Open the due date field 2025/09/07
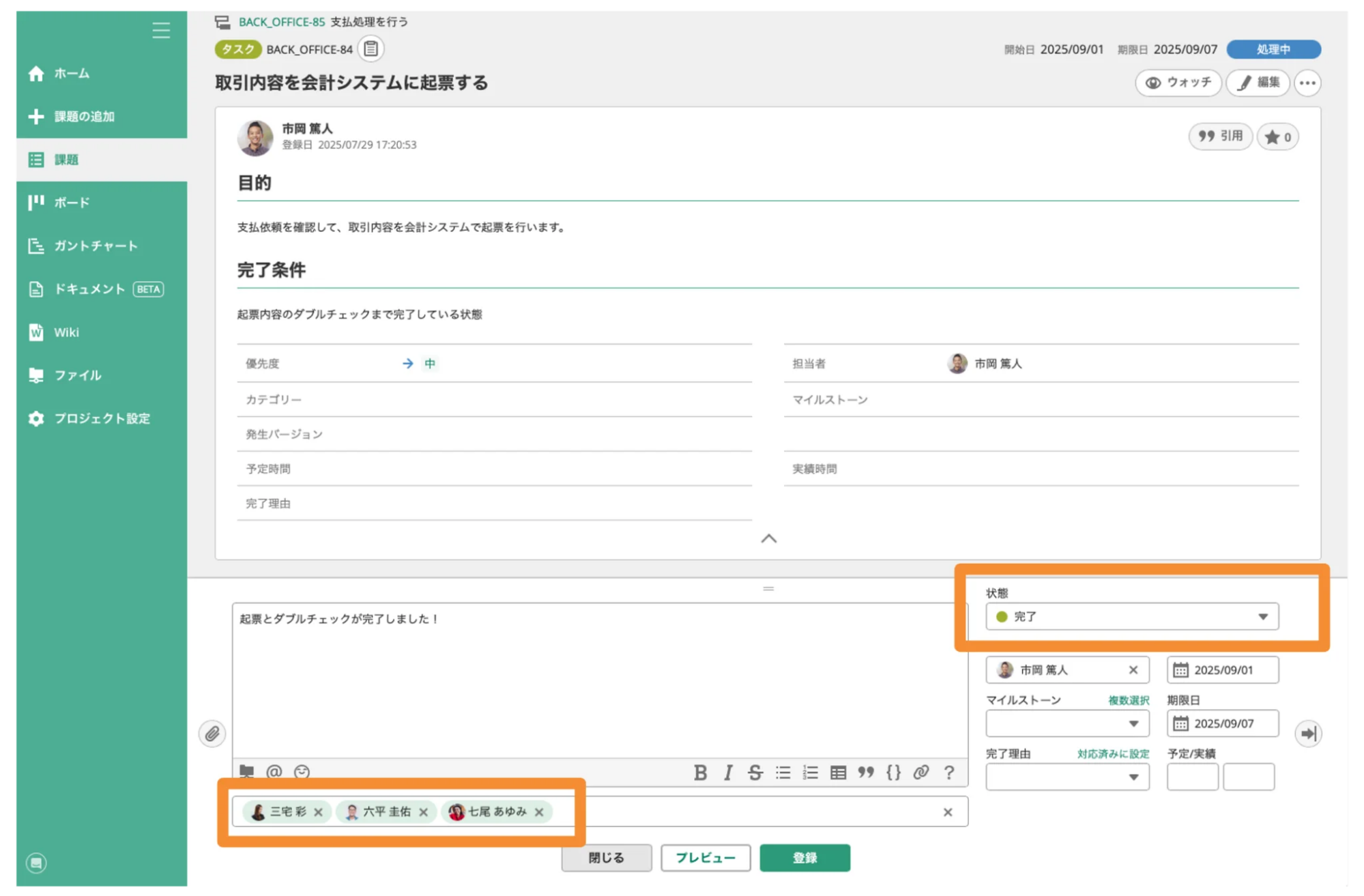The height and width of the screenshot is (896, 1364). point(1223,723)
